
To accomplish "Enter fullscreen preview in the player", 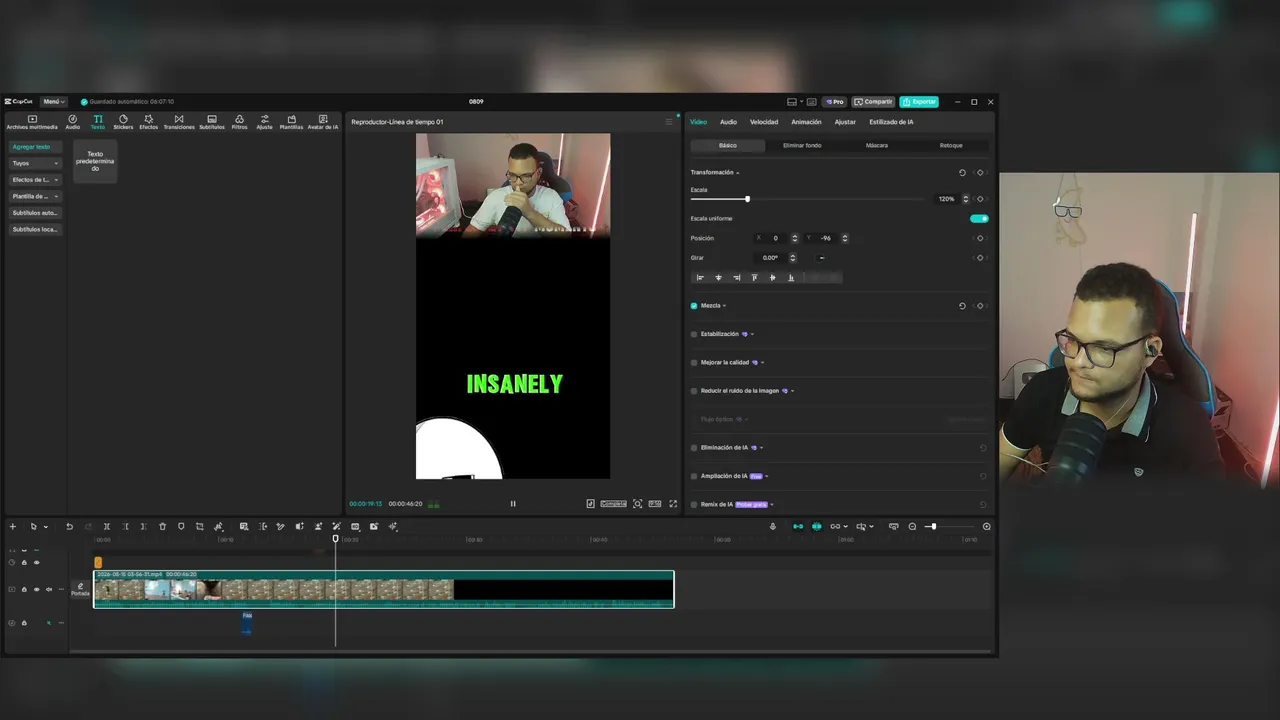I will click(x=673, y=504).
